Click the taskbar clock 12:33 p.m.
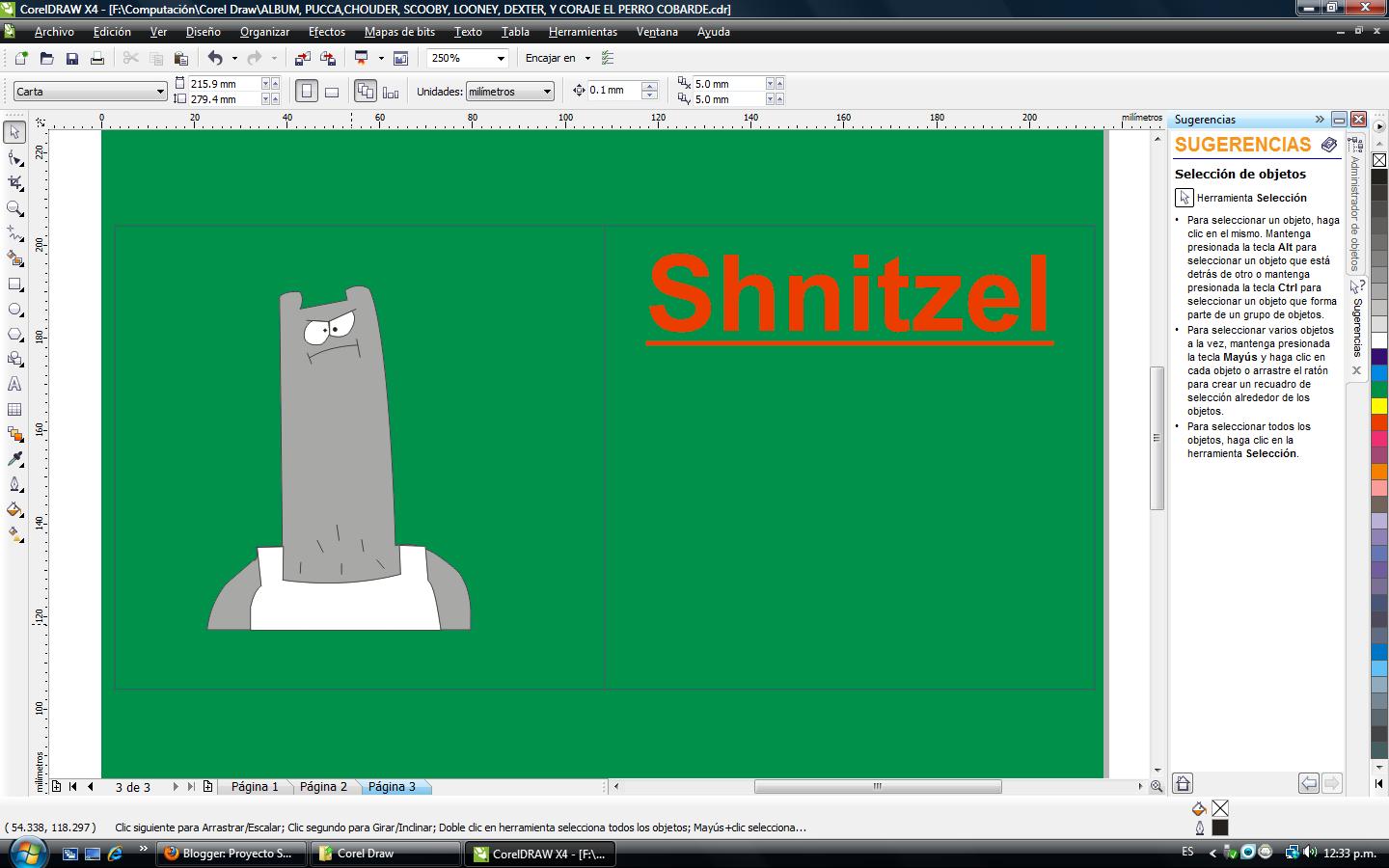 pyautogui.click(x=1349, y=853)
